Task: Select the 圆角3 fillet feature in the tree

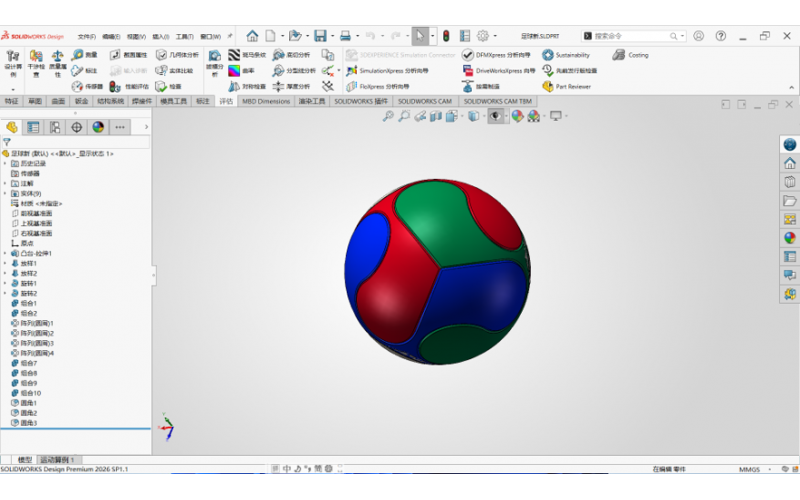Action: coord(24,423)
